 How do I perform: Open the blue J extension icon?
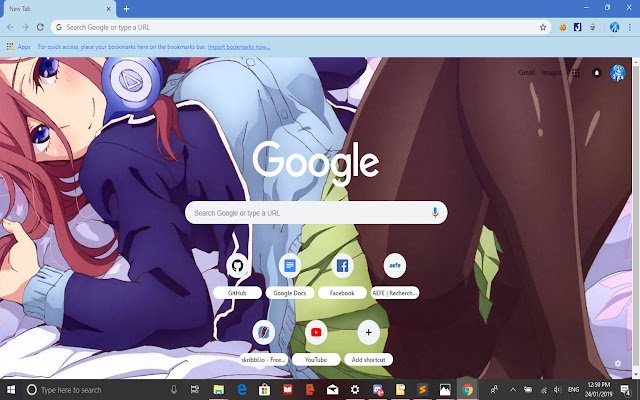coord(577,27)
